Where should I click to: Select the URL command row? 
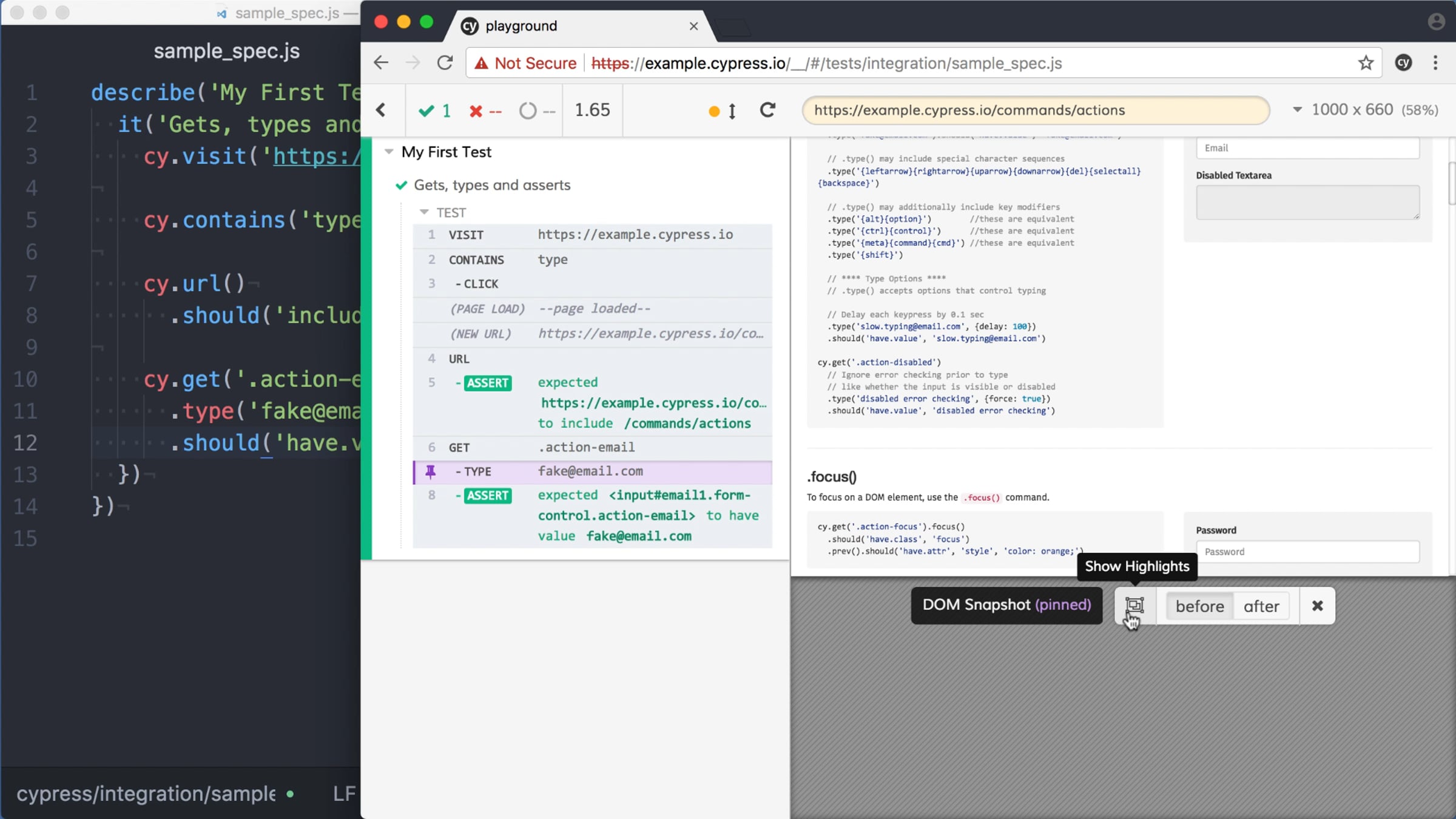[x=592, y=359]
